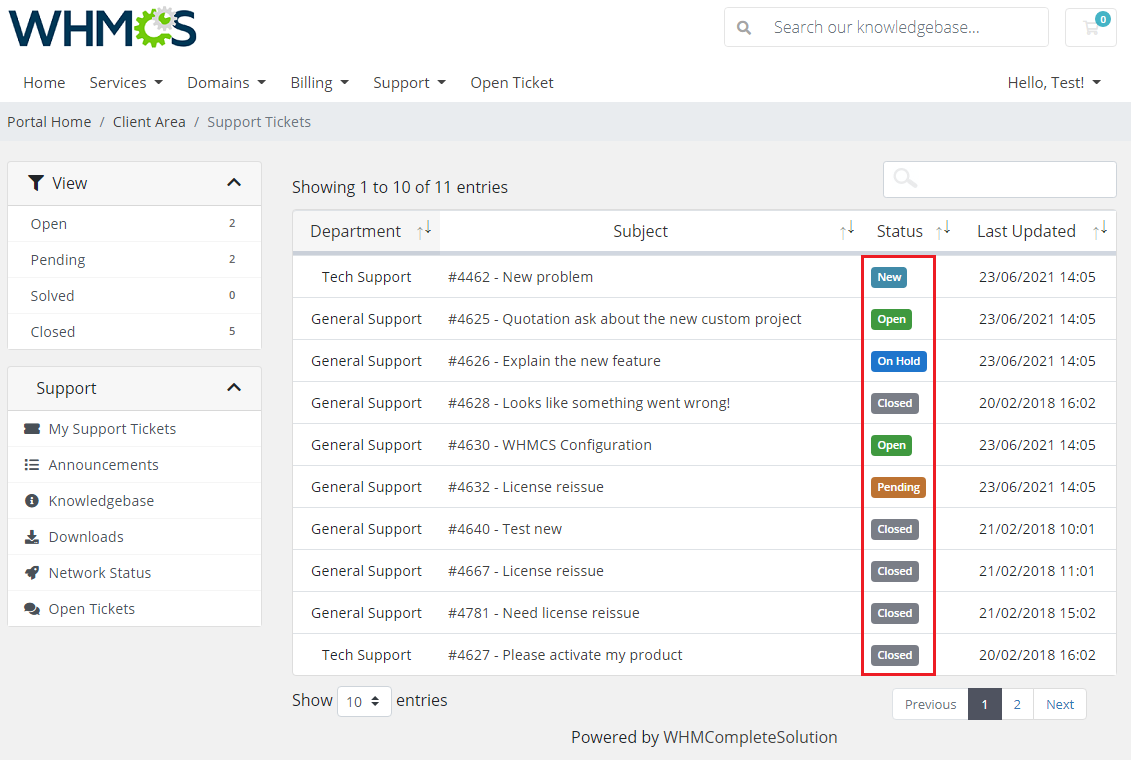Filter tickets by Solved status
This screenshot has height=760, width=1131.
click(134, 296)
